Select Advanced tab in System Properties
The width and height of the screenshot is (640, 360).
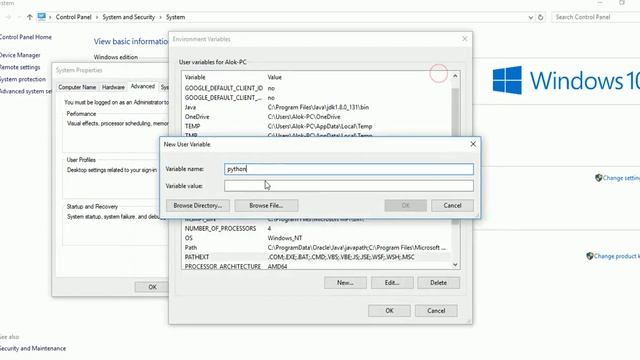point(142,87)
